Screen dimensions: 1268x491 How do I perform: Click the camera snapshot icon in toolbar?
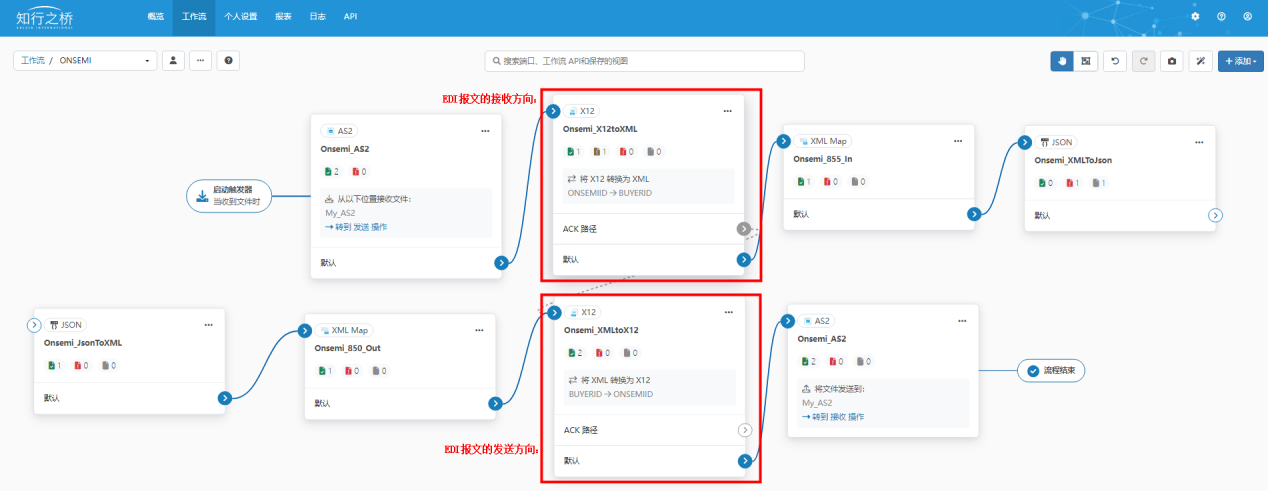1171,61
